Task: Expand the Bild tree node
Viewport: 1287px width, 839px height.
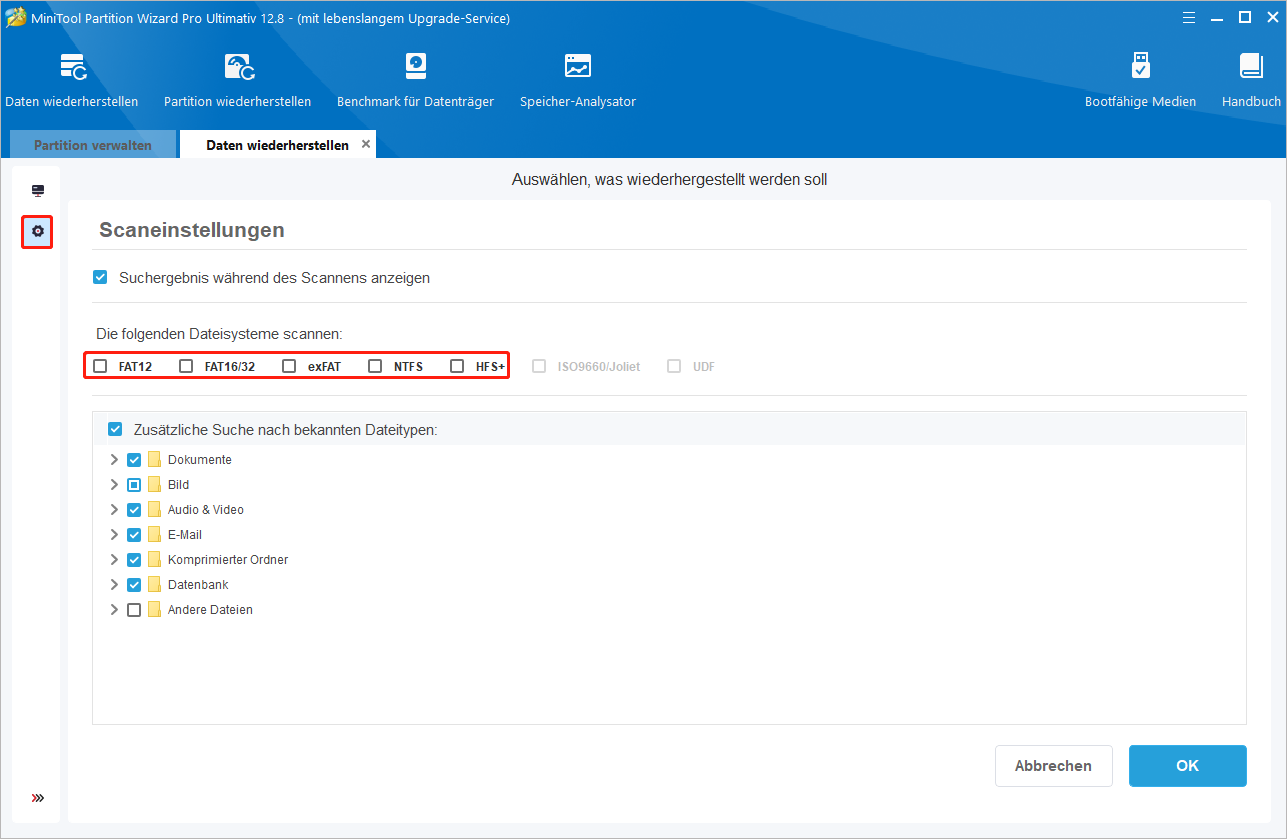Action: pos(113,485)
